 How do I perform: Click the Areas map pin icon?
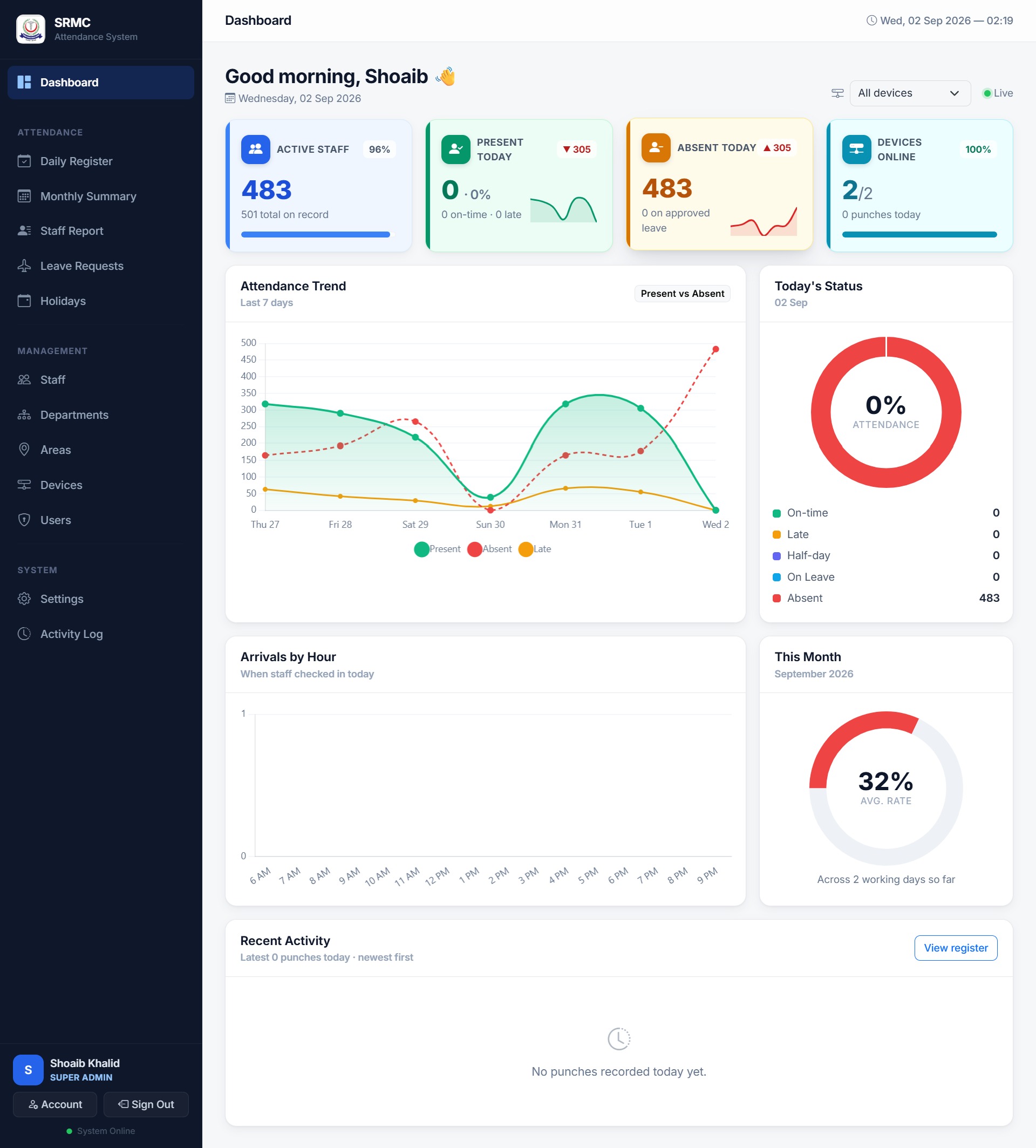24,450
